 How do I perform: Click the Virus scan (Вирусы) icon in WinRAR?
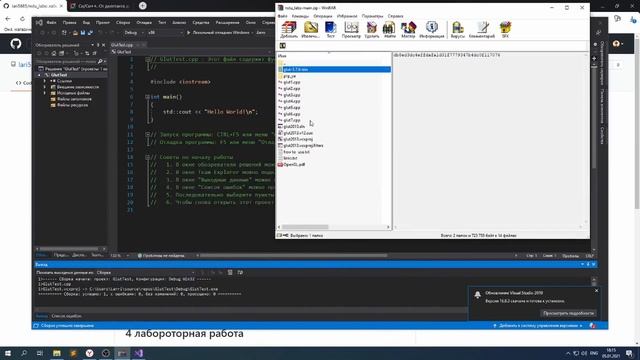coord(458,28)
